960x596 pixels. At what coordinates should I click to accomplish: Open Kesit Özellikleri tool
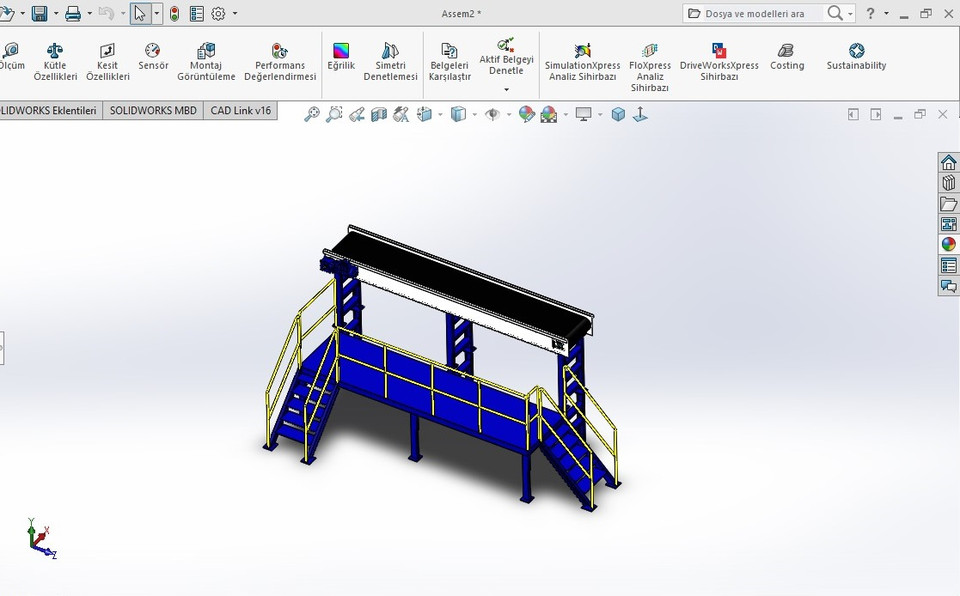tap(107, 62)
